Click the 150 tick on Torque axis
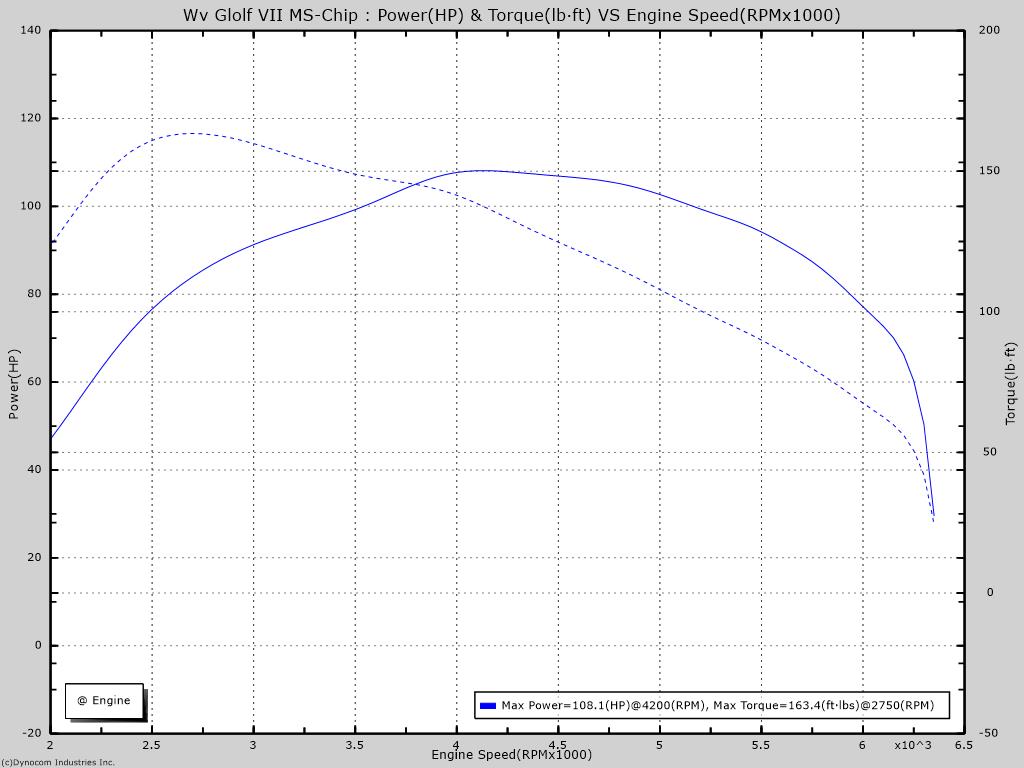 989,171
